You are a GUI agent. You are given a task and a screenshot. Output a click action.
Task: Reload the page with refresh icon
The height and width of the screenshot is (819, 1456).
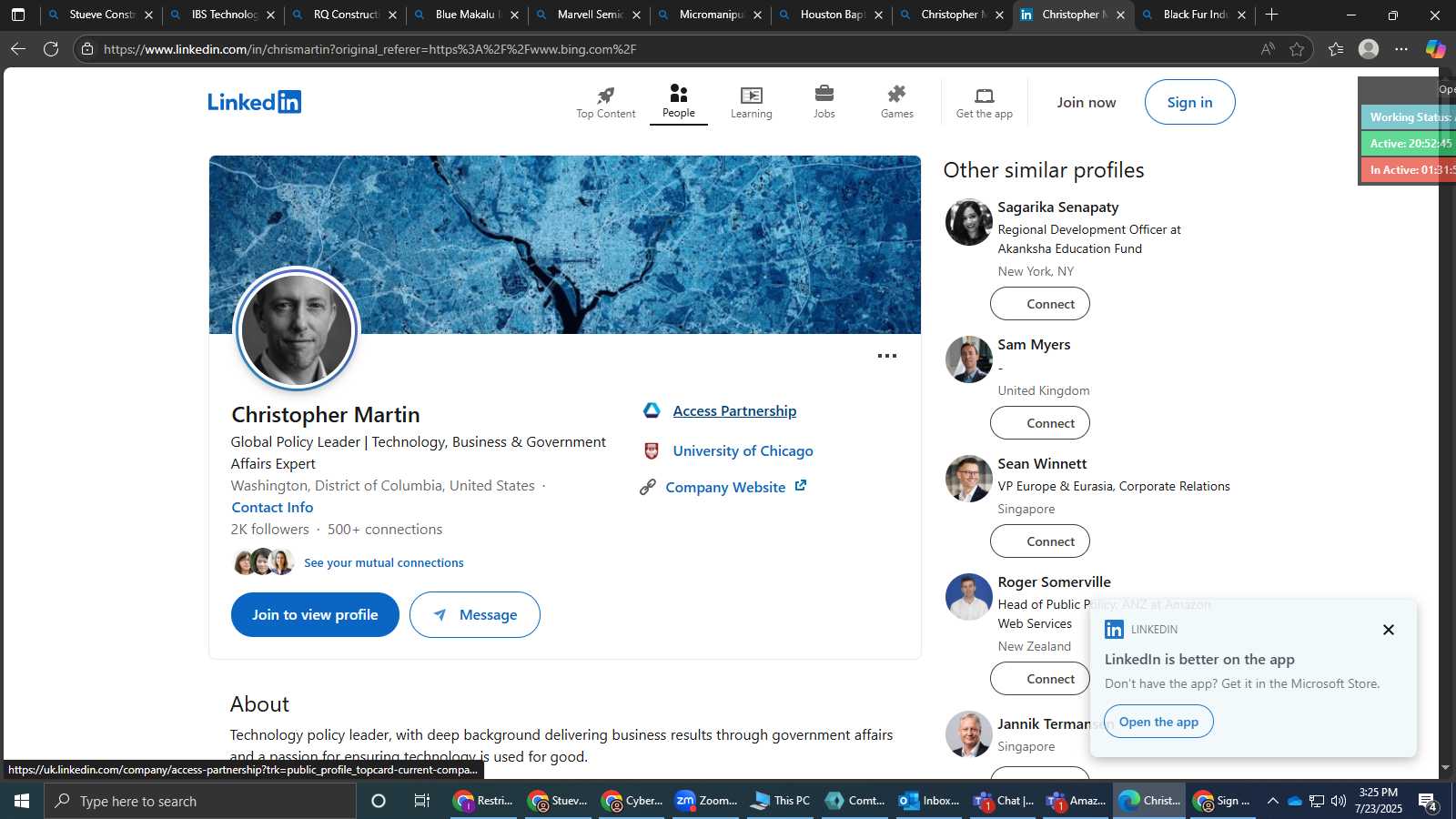(51, 49)
